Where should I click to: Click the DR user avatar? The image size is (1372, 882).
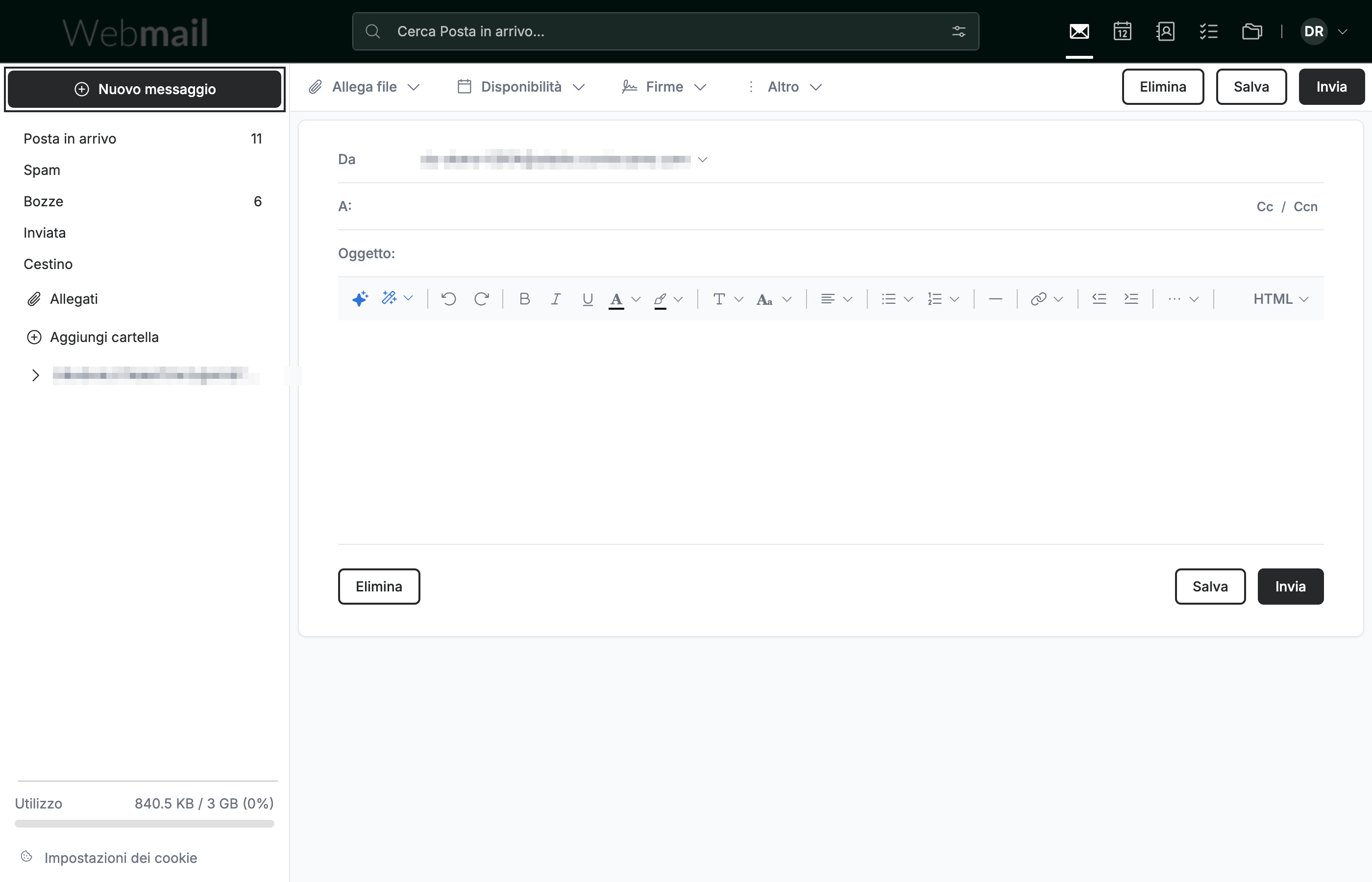[x=1314, y=31]
